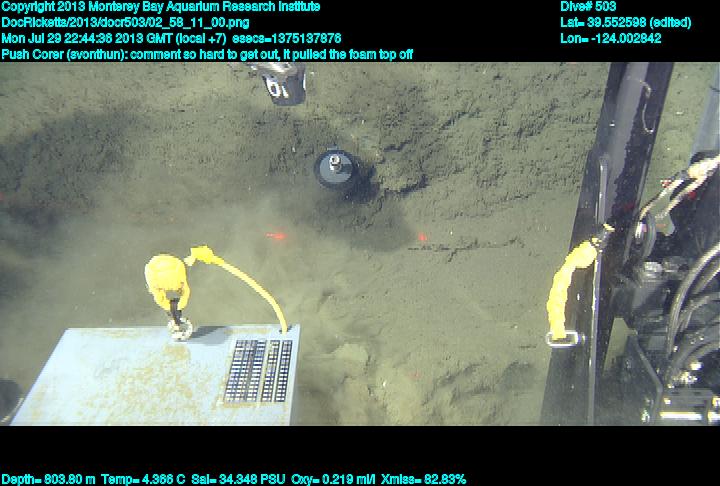
Task: Select the Depth= 803.80 m reading
Action: click(48, 480)
